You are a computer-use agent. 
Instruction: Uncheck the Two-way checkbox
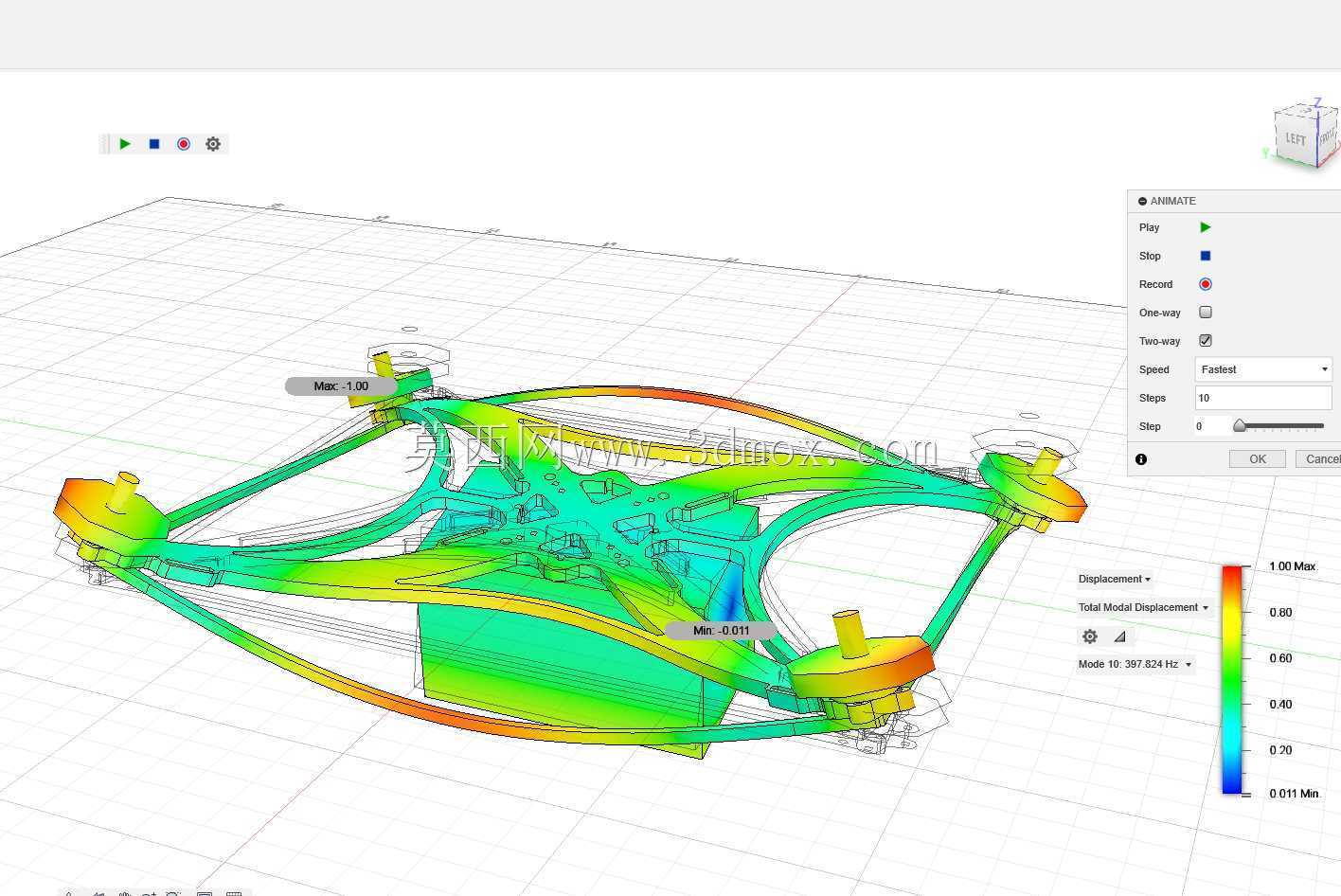(1206, 341)
